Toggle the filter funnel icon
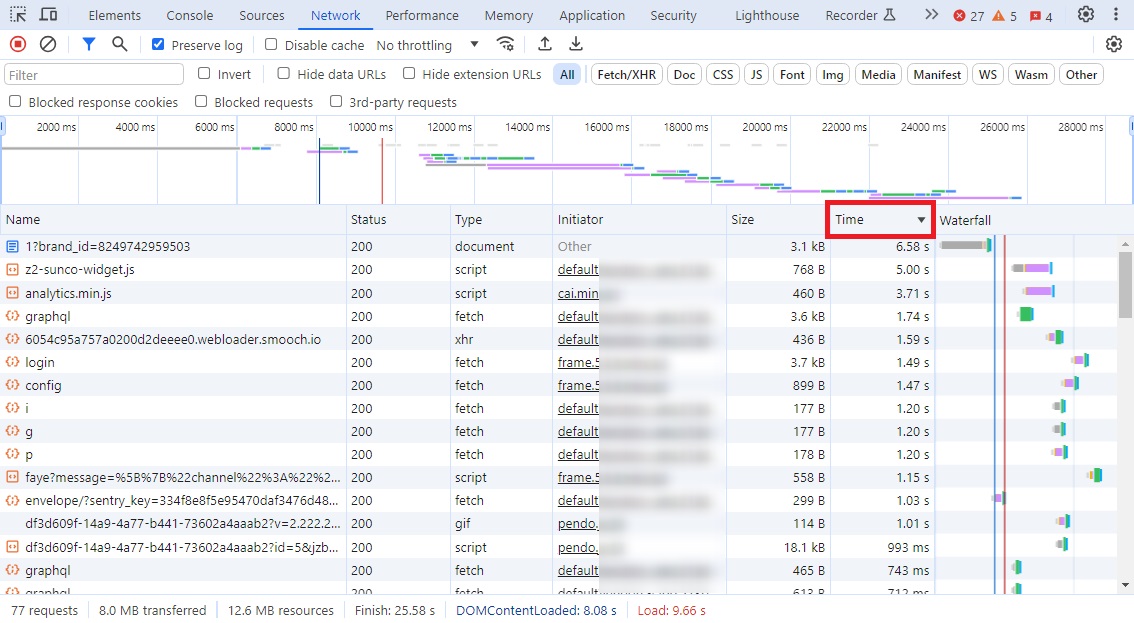The width and height of the screenshot is (1134, 623). point(89,44)
